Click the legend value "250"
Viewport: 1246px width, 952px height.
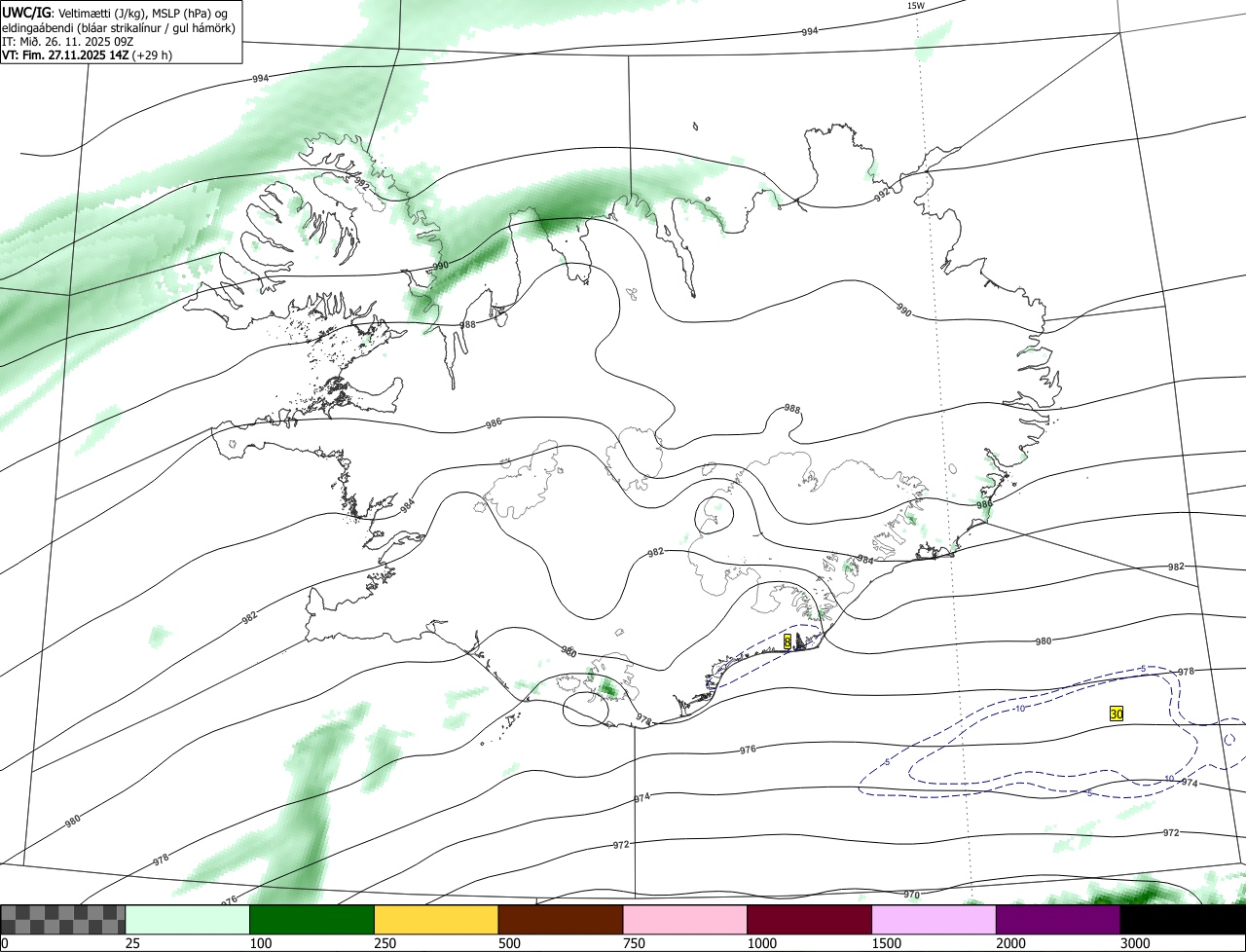click(x=385, y=943)
